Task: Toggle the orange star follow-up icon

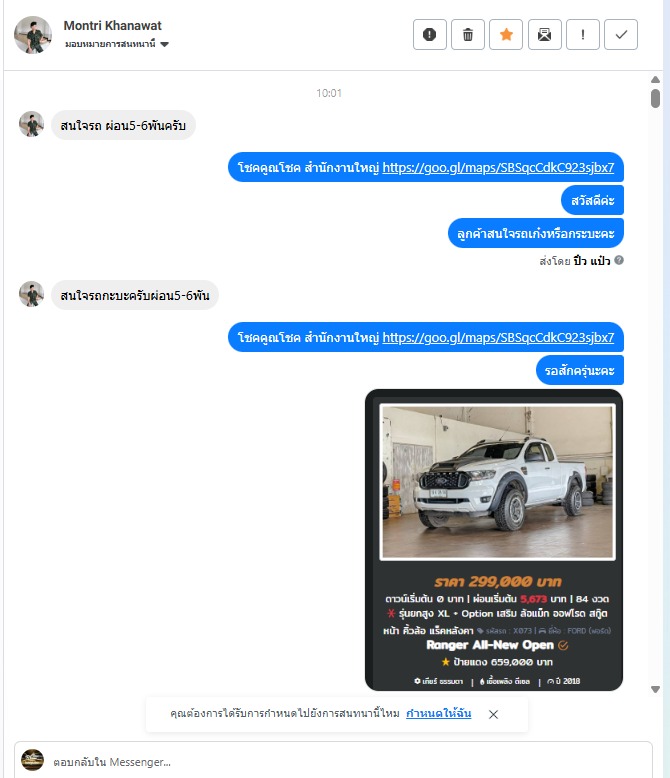Action: coord(506,35)
